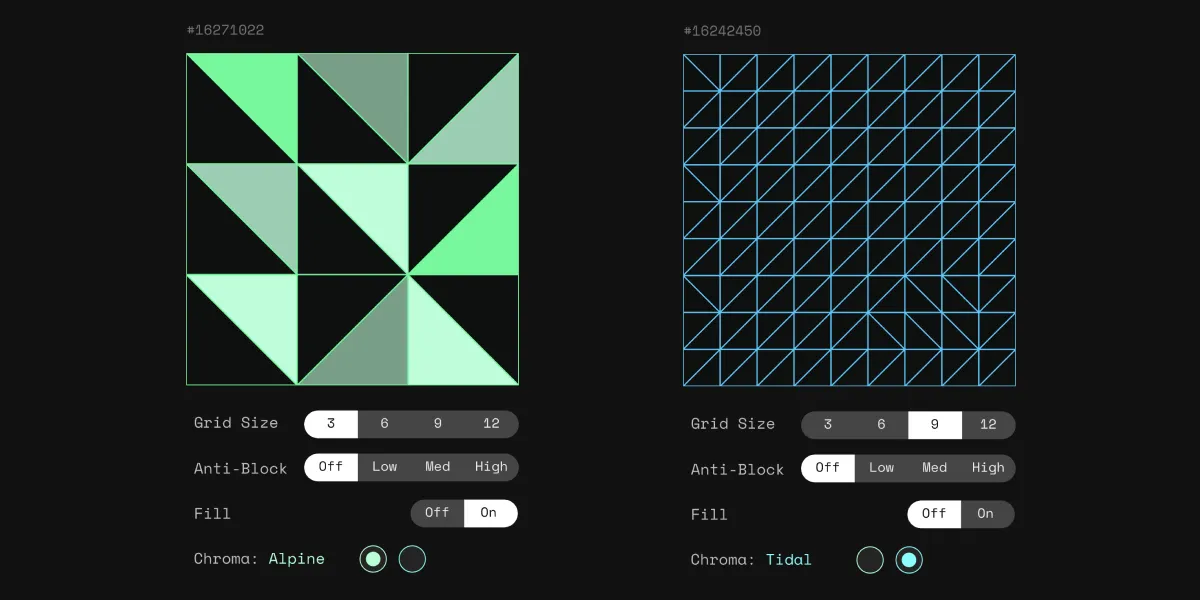This screenshot has height=600, width=1200.
Task: Choose Low Anti-Block in right panel
Action: coord(881,468)
